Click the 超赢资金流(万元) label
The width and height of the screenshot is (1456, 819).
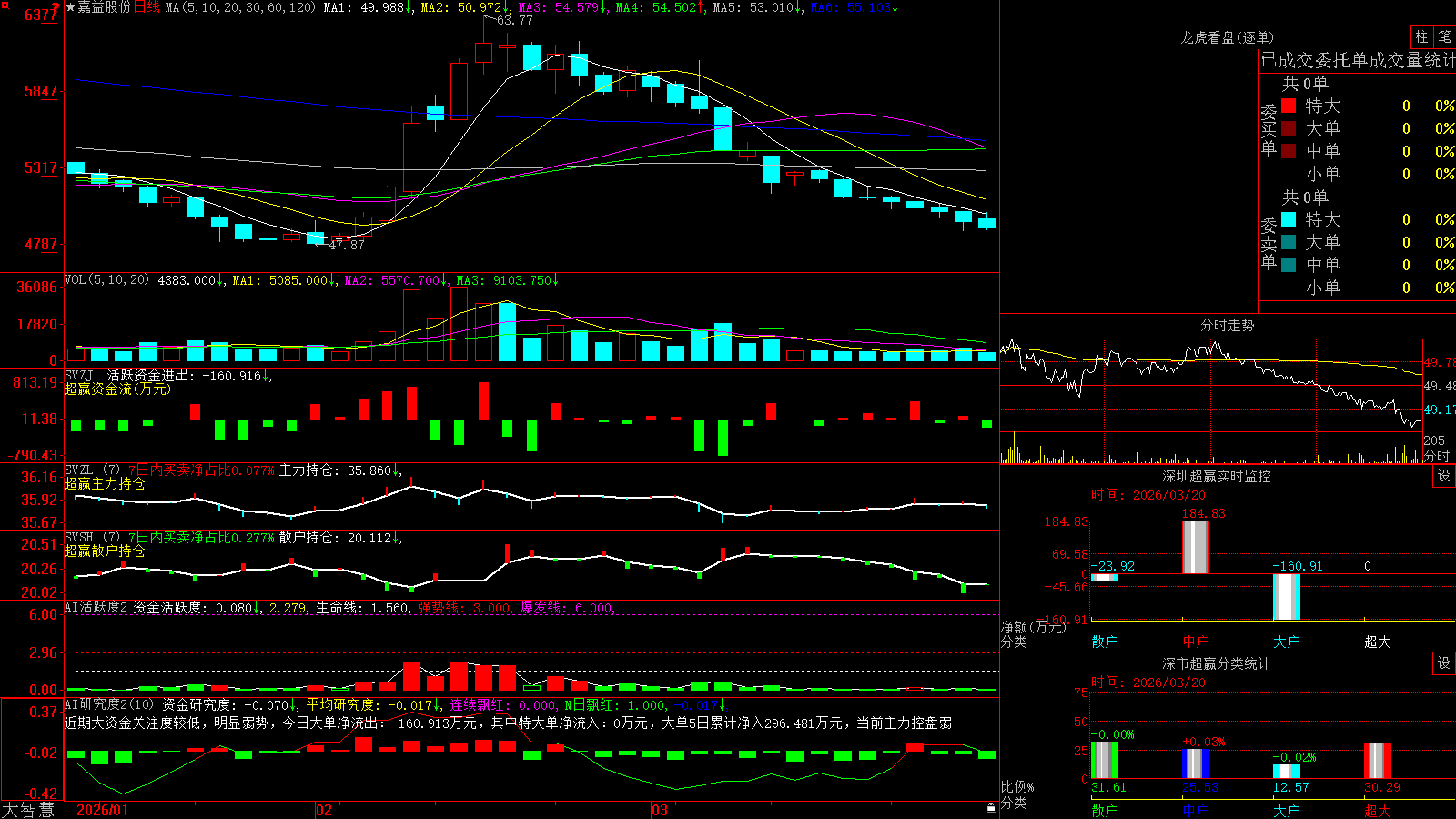click(117, 389)
